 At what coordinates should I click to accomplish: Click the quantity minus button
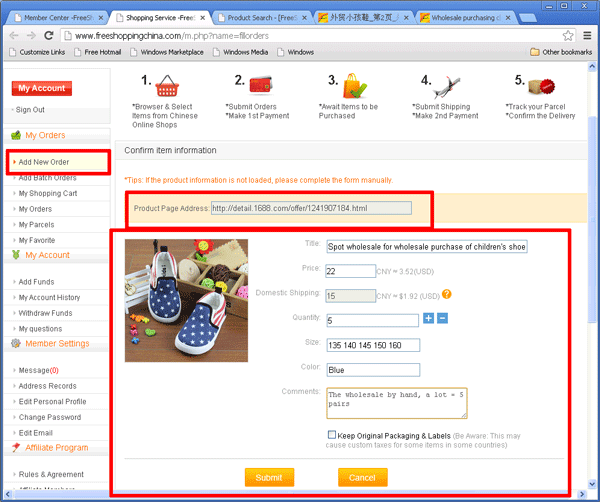pos(442,319)
